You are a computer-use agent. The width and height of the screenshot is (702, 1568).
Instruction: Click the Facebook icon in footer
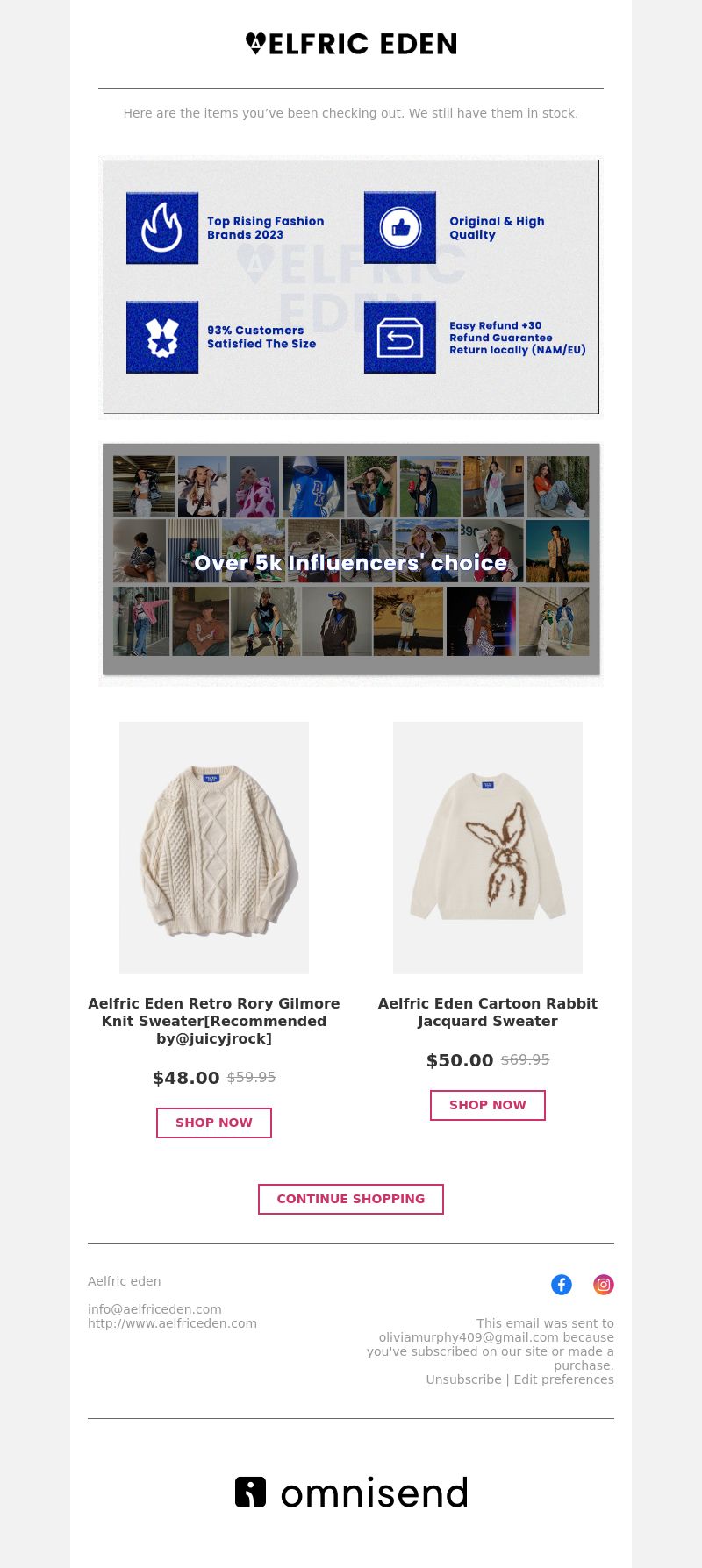562,1285
